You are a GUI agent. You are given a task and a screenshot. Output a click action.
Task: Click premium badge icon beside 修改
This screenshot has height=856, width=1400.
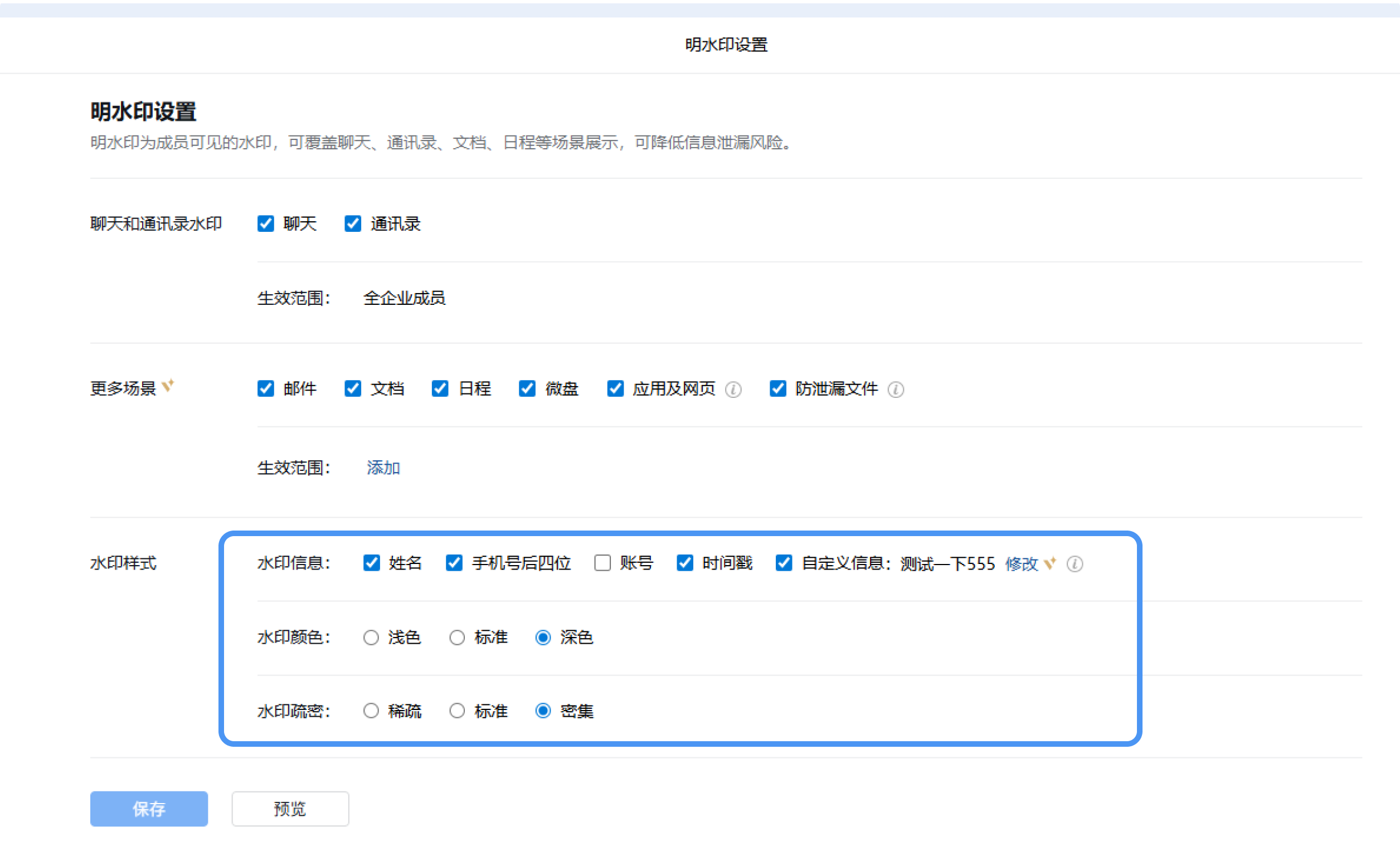[x=1049, y=562]
